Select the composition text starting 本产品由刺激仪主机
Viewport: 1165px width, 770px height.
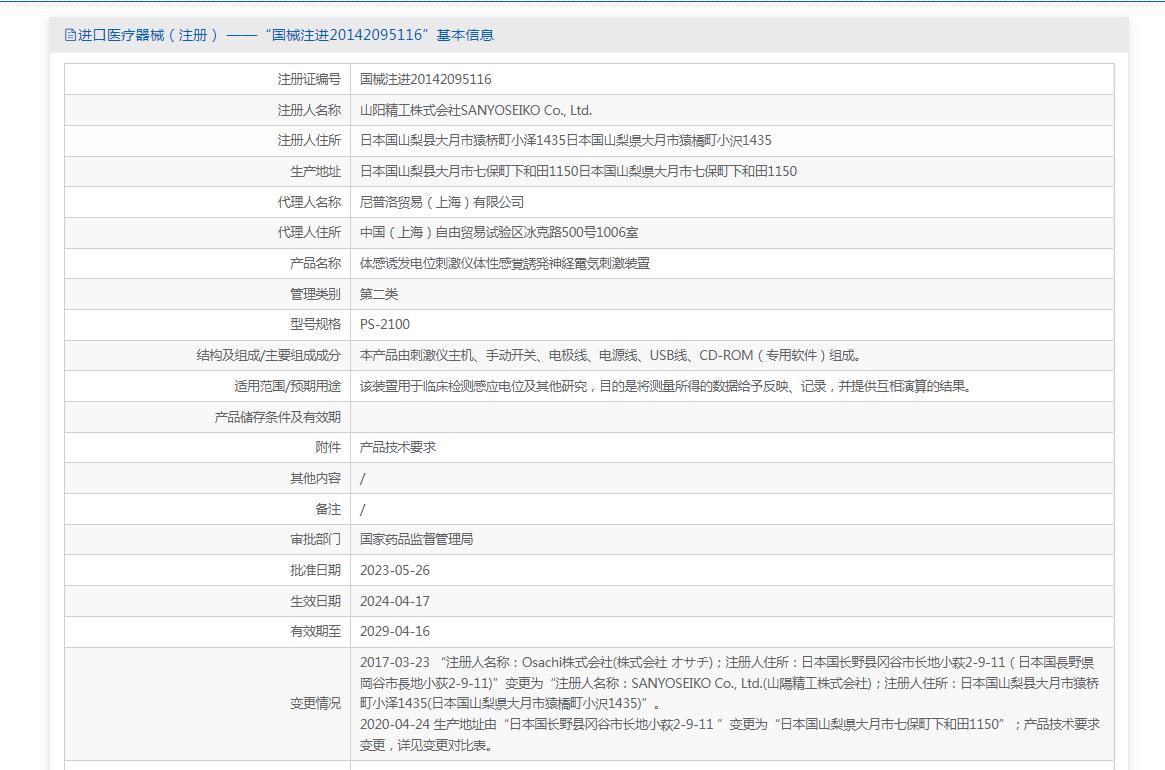point(610,355)
